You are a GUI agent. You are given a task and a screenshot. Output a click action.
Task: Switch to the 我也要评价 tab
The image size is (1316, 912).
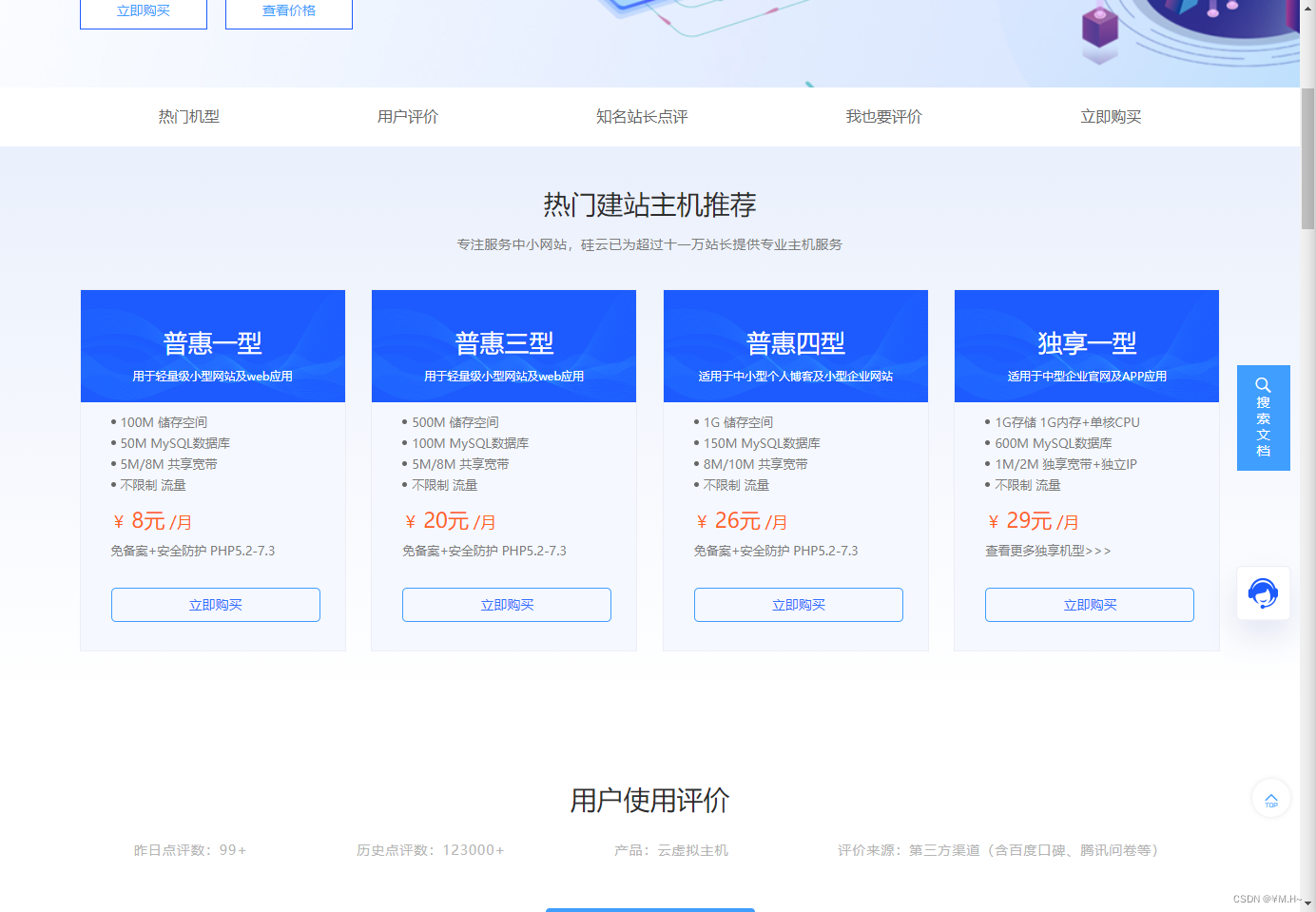tap(884, 117)
